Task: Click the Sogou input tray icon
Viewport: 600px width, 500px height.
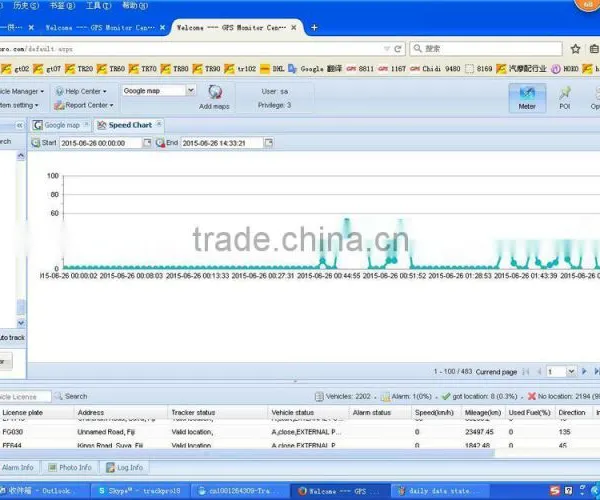Action: tap(554, 490)
